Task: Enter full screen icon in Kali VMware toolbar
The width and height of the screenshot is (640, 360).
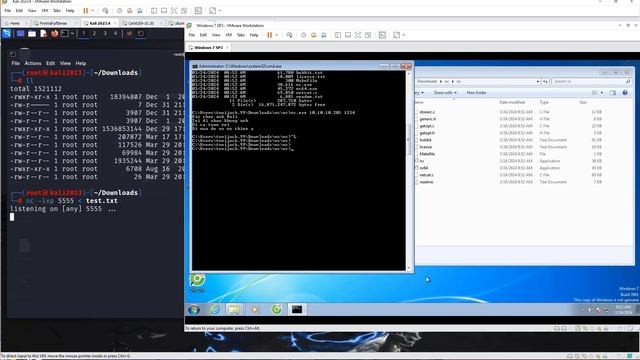Action: (174, 11)
